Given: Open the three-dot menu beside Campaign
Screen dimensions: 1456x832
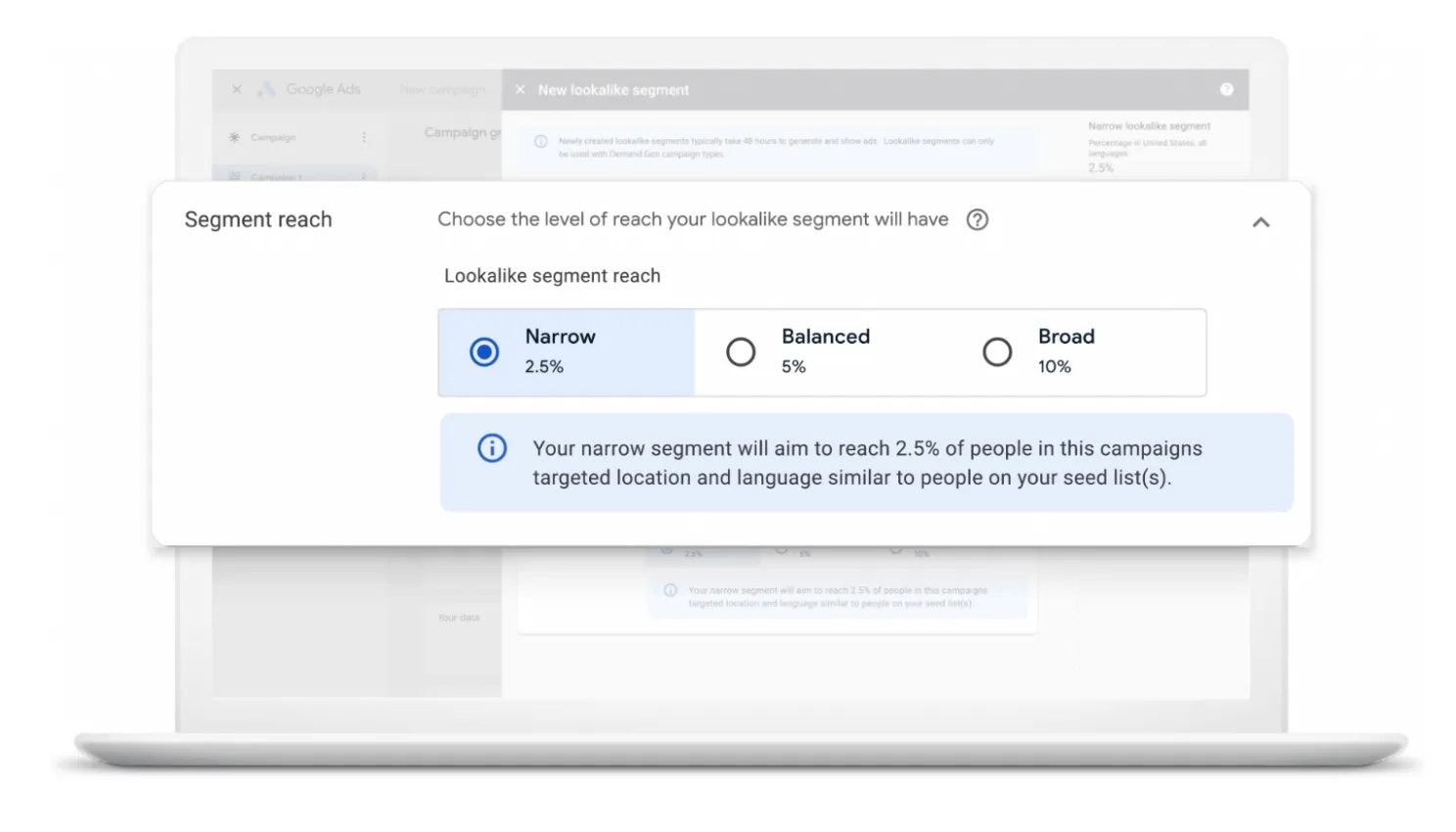Looking at the screenshot, I should click(364, 138).
